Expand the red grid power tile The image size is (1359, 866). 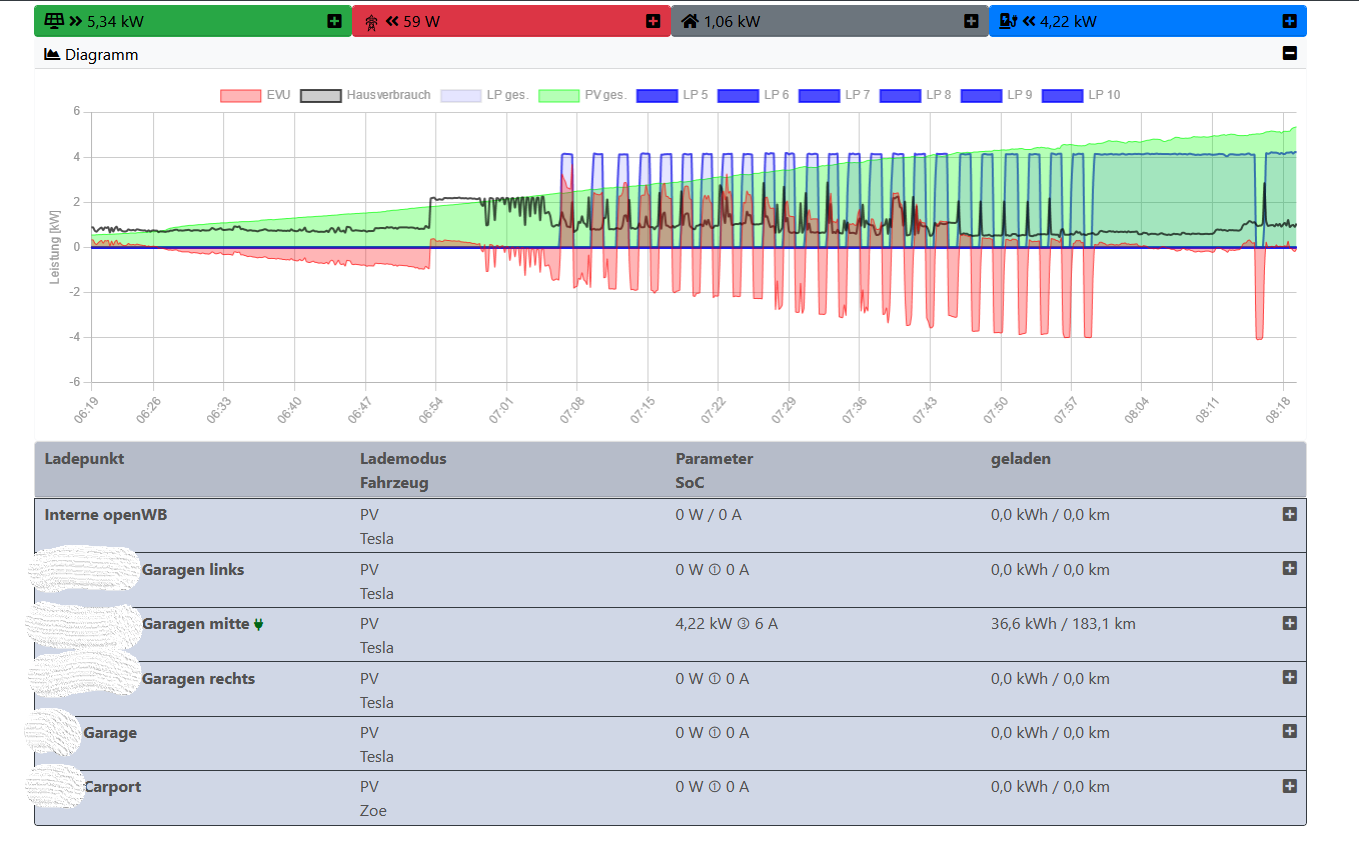click(x=653, y=21)
